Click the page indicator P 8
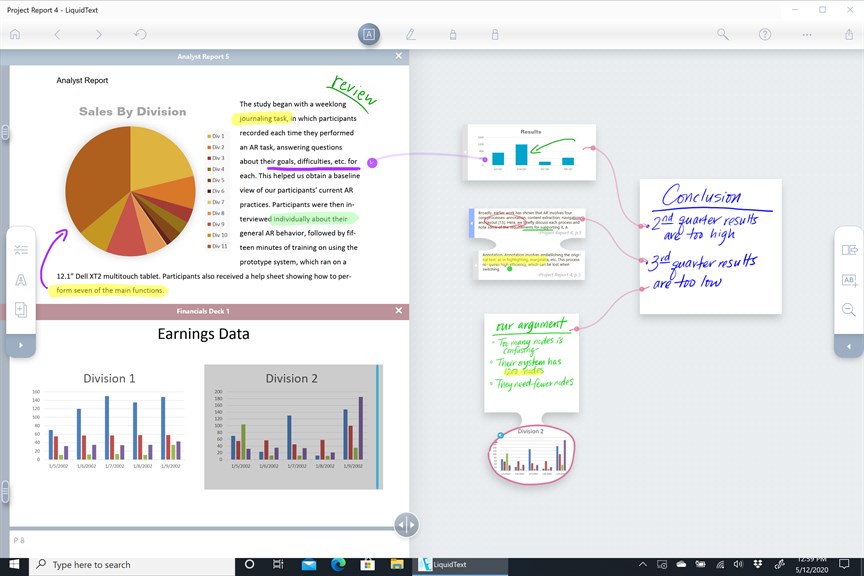This screenshot has width=864, height=576. [19, 540]
